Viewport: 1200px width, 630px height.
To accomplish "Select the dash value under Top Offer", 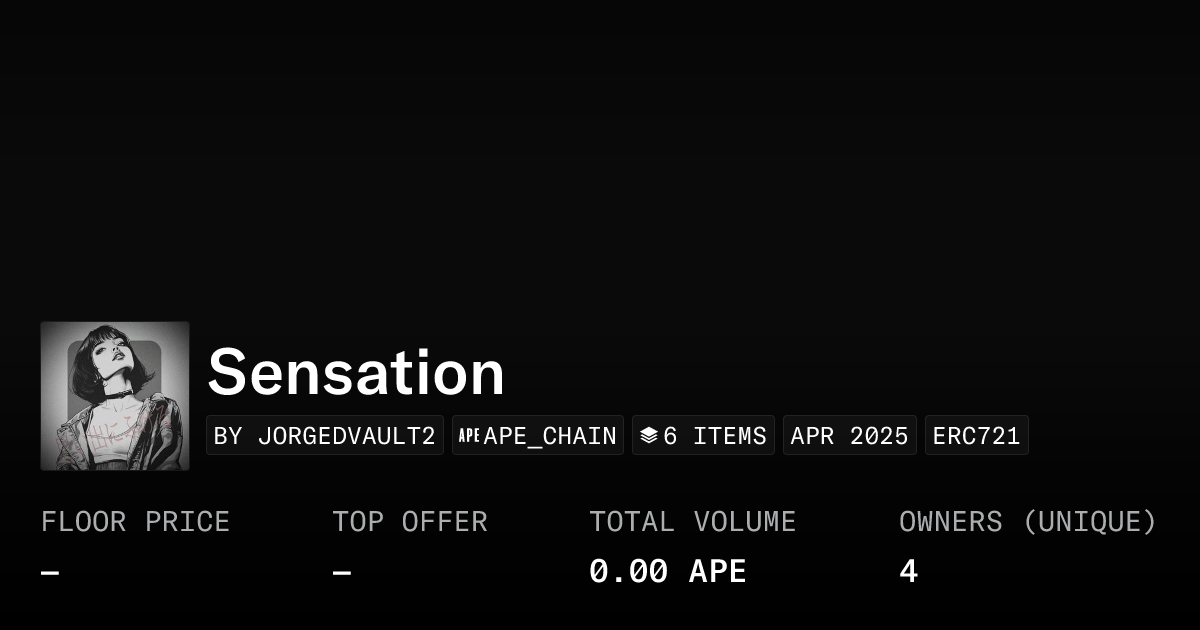I will pos(342,573).
